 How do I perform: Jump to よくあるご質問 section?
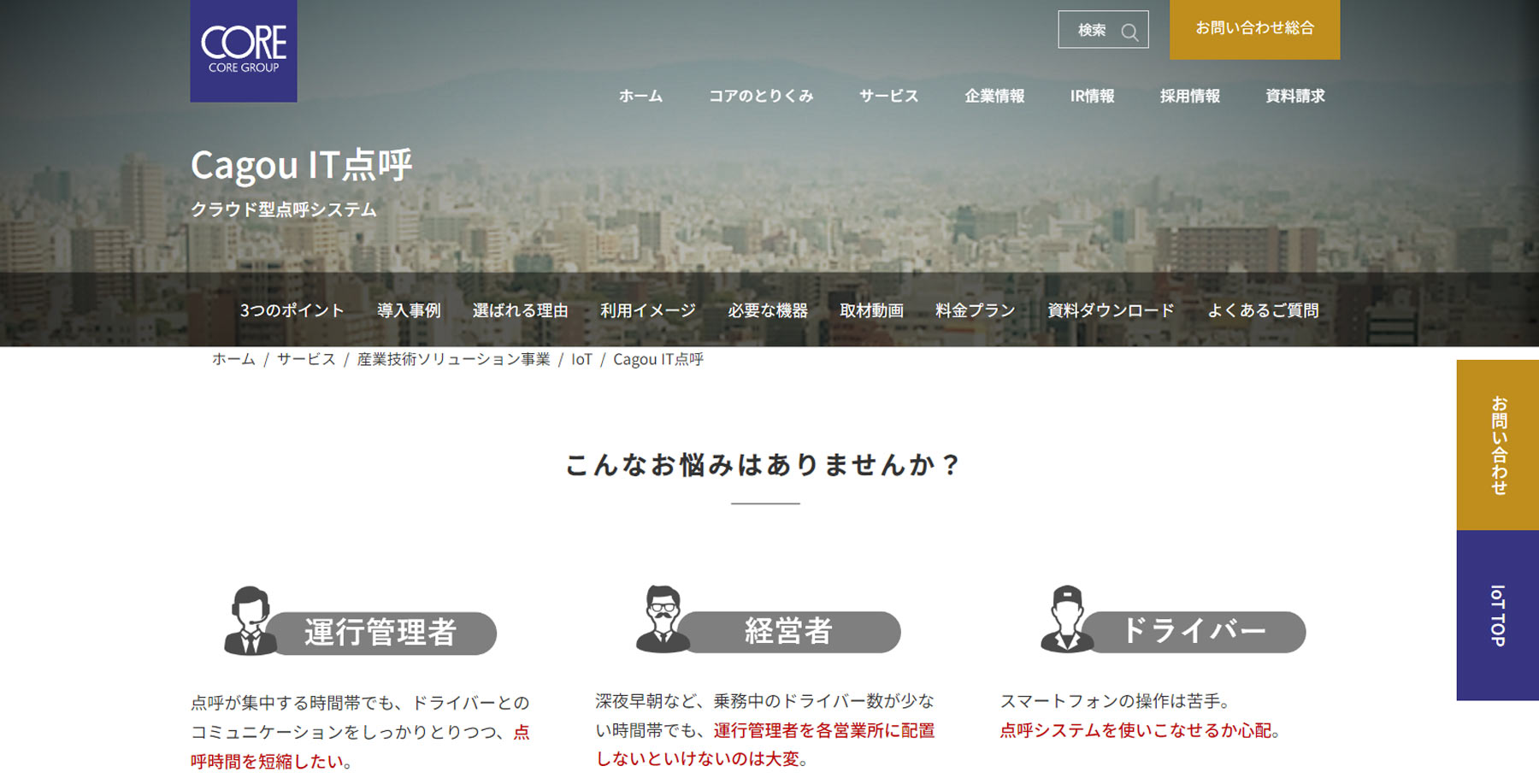pyautogui.click(x=1263, y=310)
